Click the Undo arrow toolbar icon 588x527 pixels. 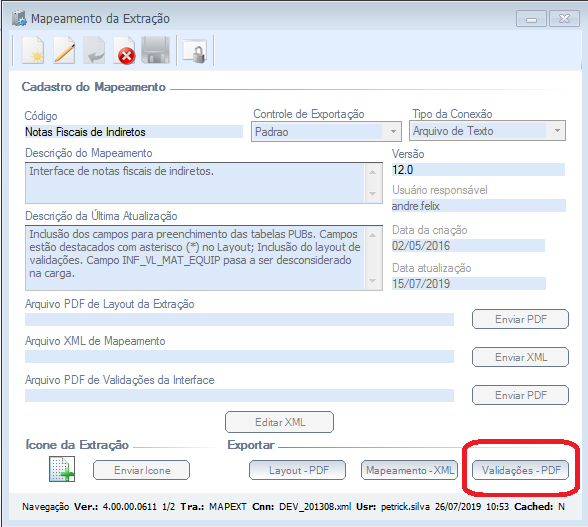click(94, 51)
